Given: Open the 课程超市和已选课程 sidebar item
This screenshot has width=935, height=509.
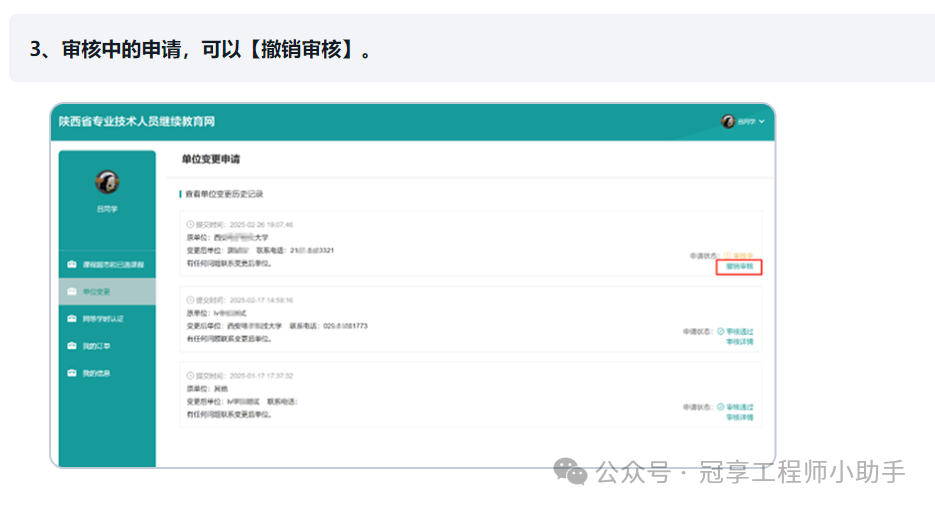Looking at the screenshot, I should click(107, 264).
